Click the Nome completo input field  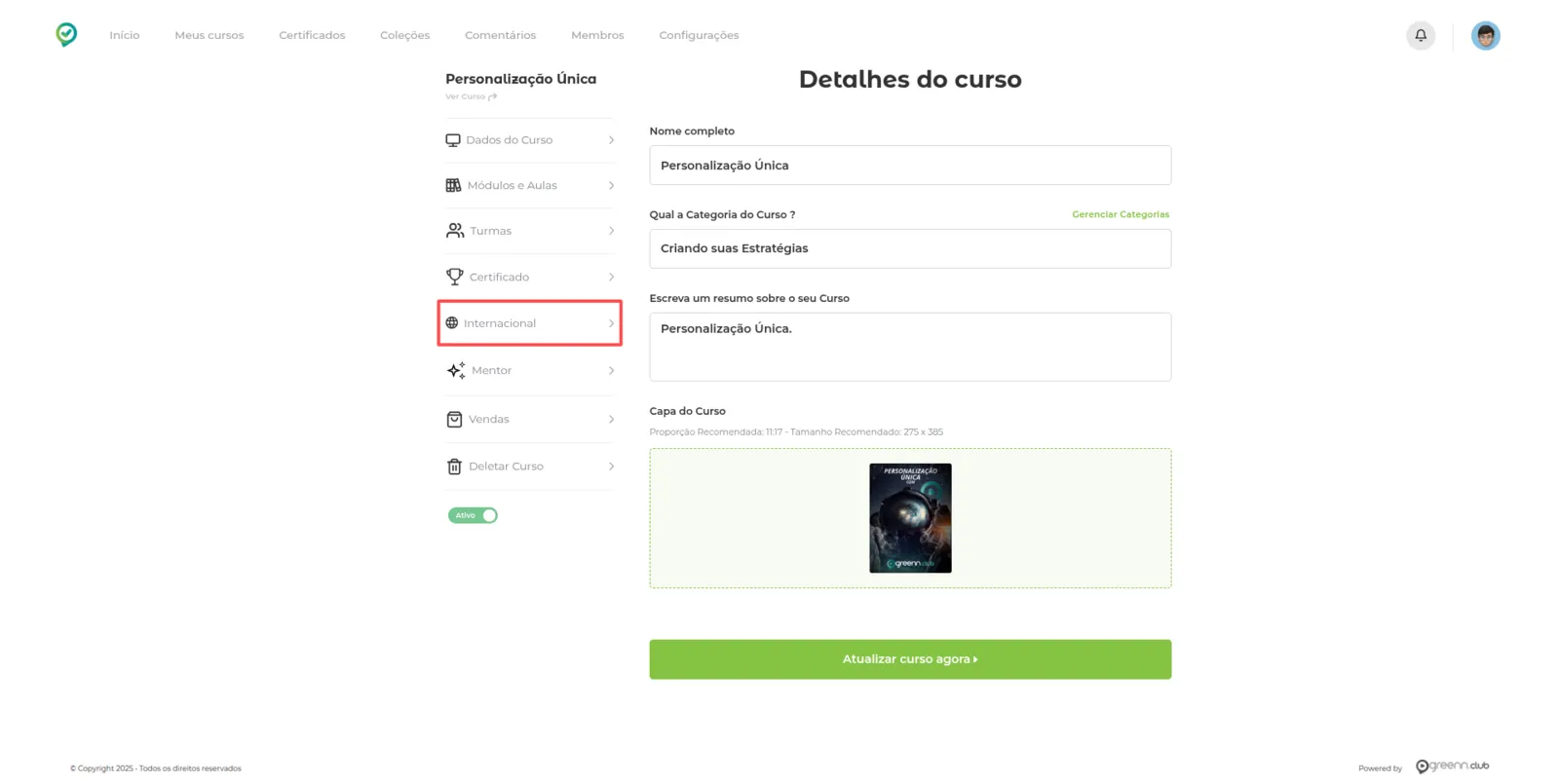click(x=910, y=166)
